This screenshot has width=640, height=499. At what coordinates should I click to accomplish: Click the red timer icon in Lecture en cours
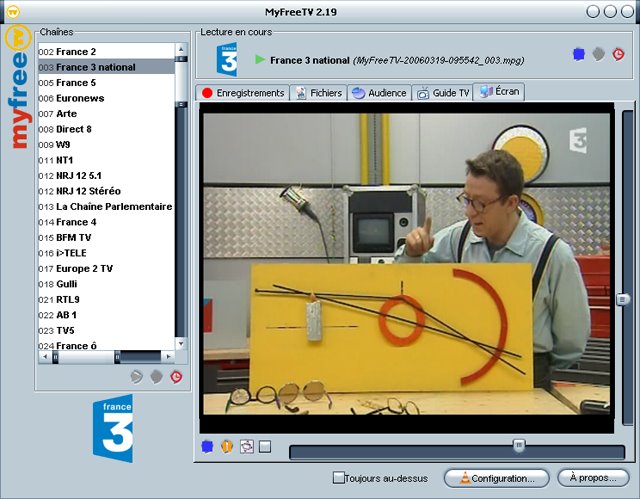click(x=618, y=54)
